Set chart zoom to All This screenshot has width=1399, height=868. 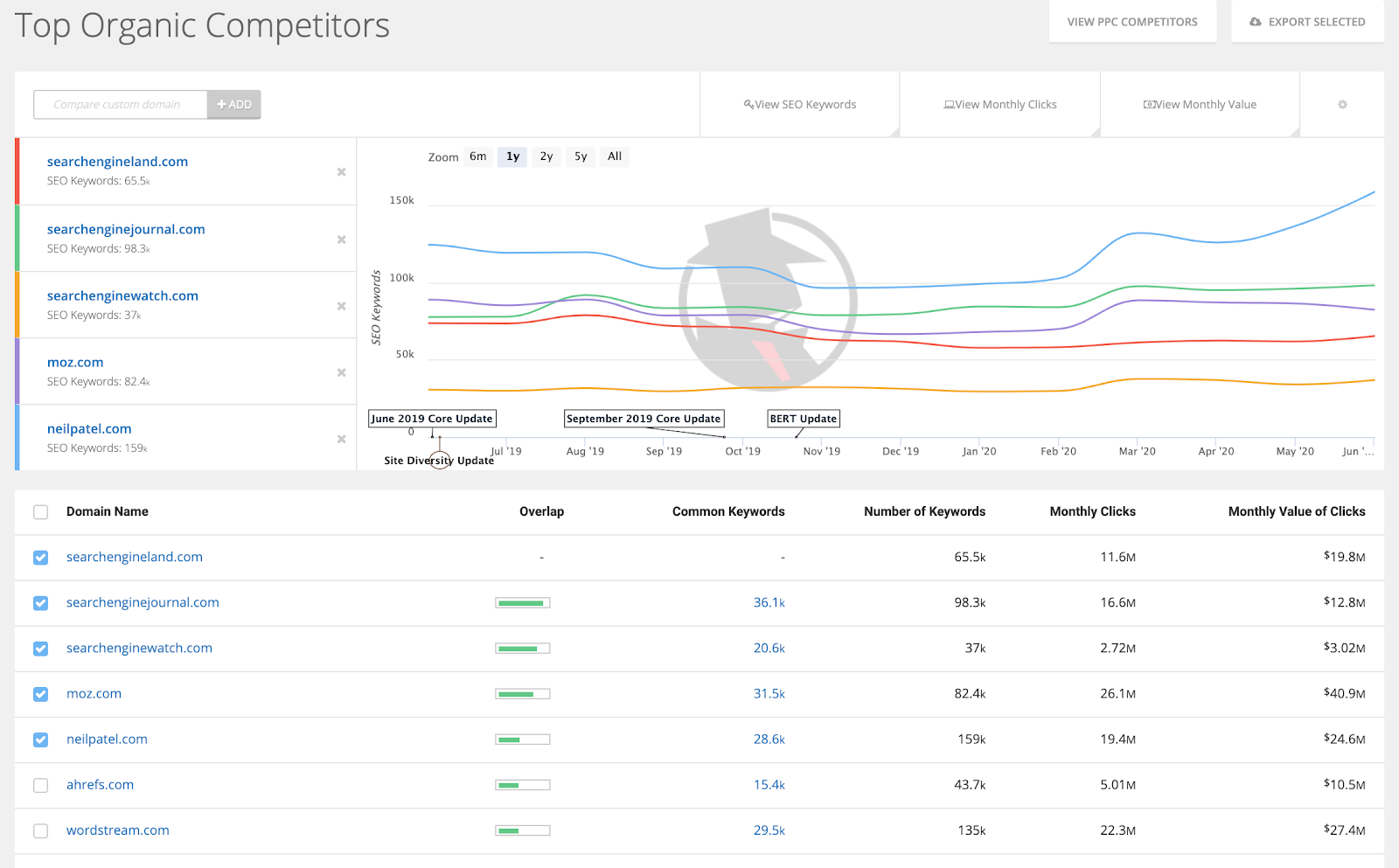tap(615, 156)
